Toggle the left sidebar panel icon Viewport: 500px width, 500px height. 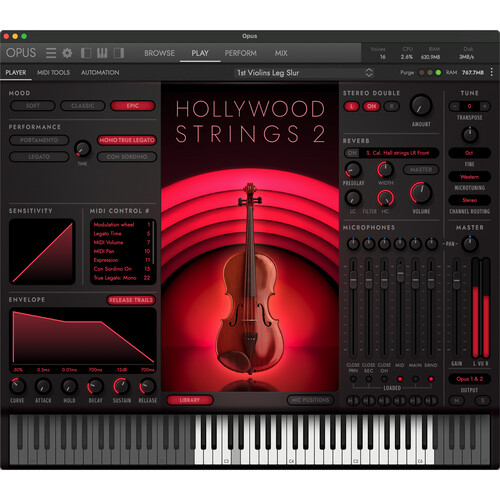[x=86, y=53]
